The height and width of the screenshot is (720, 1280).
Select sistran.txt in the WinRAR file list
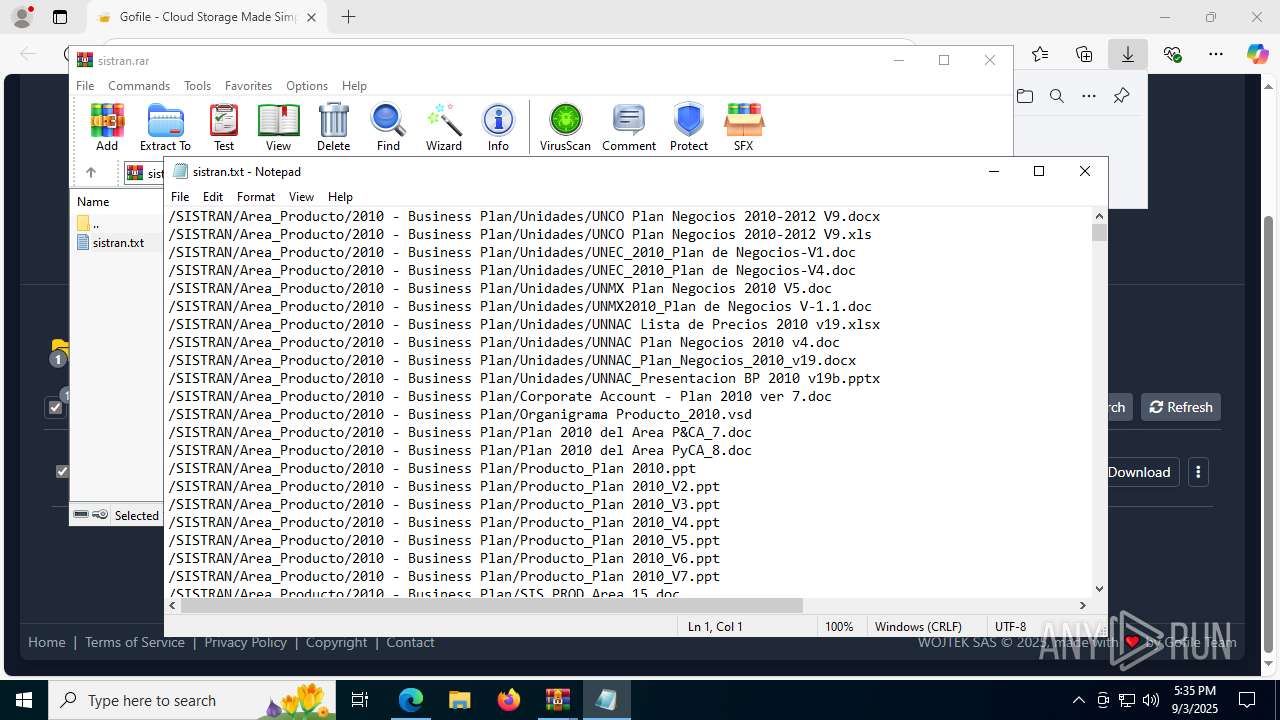pos(118,242)
